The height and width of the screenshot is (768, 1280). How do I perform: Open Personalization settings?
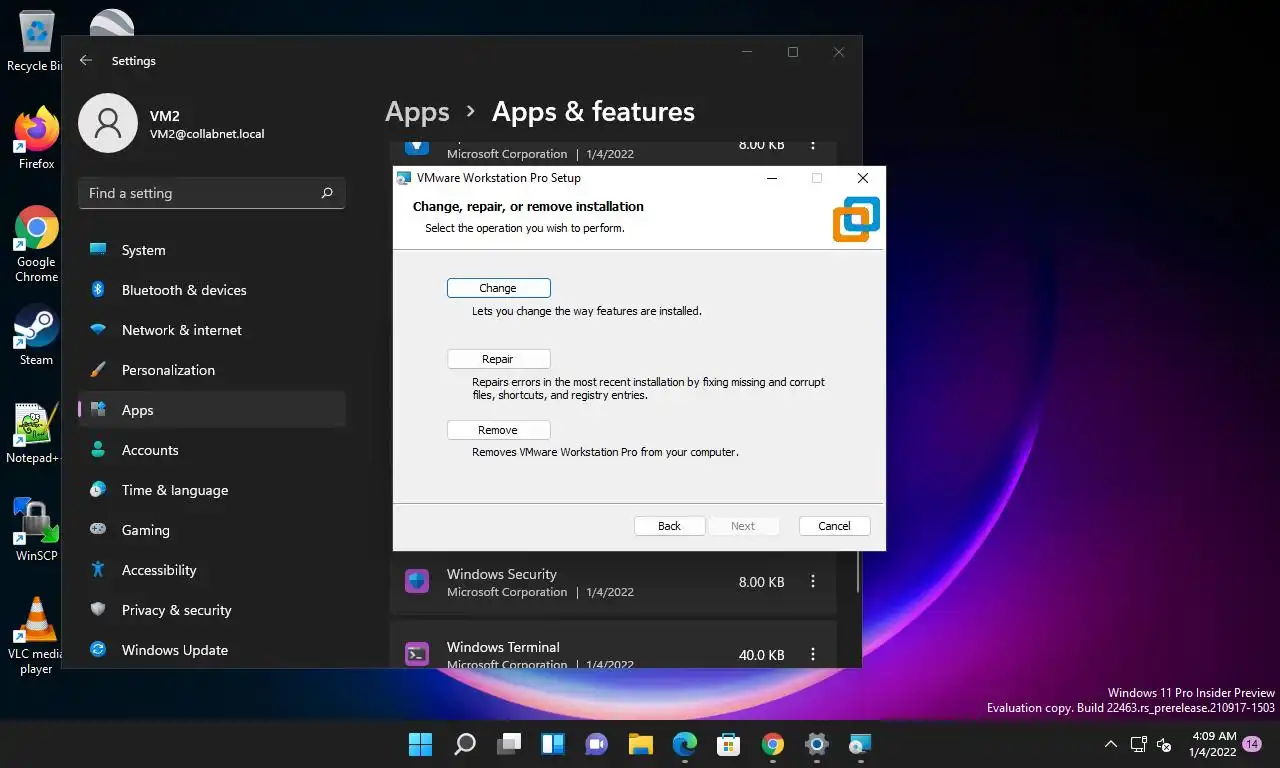(x=212, y=370)
